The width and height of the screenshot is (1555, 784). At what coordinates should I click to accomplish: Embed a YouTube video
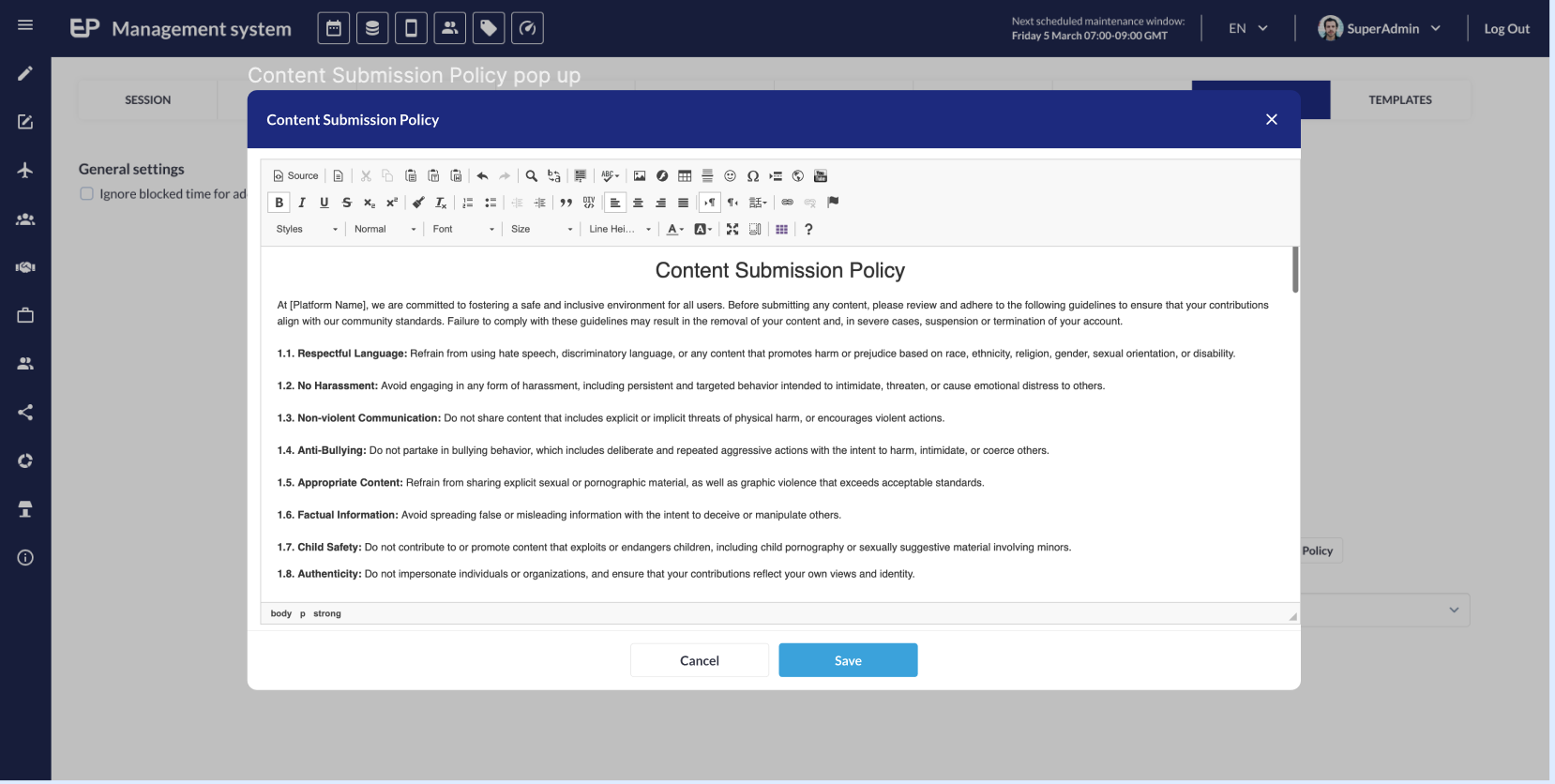tap(821, 175)
